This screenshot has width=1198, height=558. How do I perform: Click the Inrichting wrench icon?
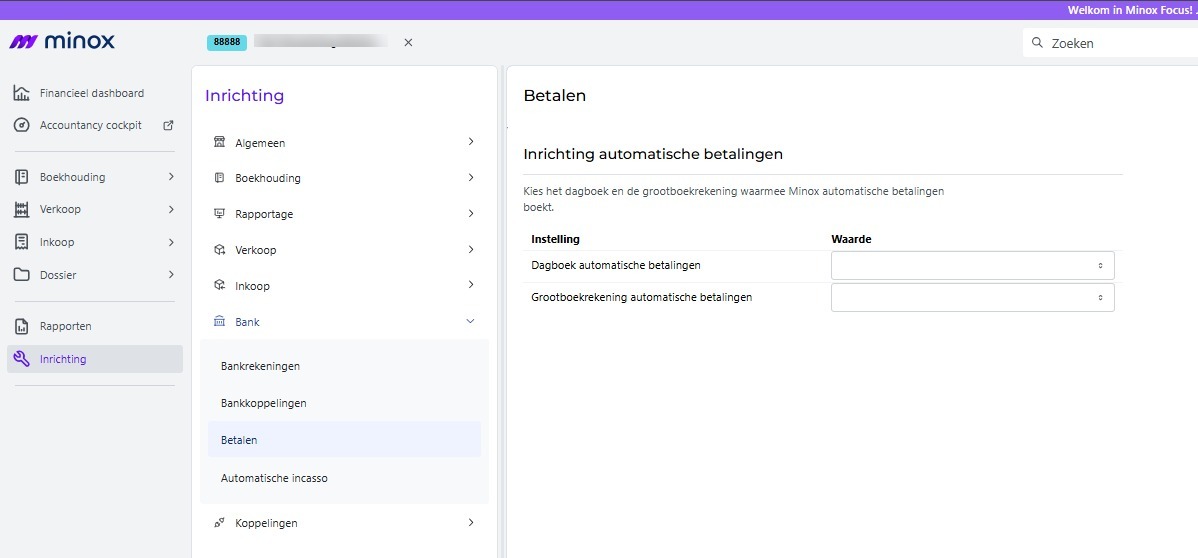21,358
